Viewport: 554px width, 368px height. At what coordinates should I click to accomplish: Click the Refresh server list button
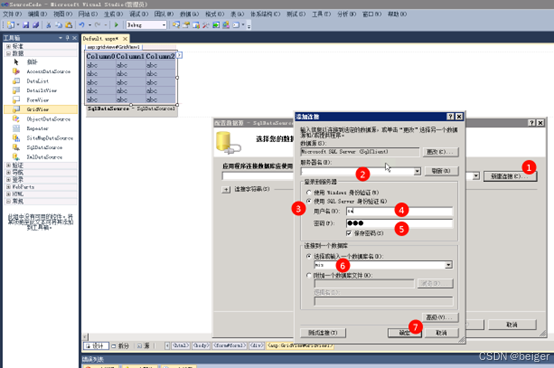pyautogui.click(x=441, y=171)
